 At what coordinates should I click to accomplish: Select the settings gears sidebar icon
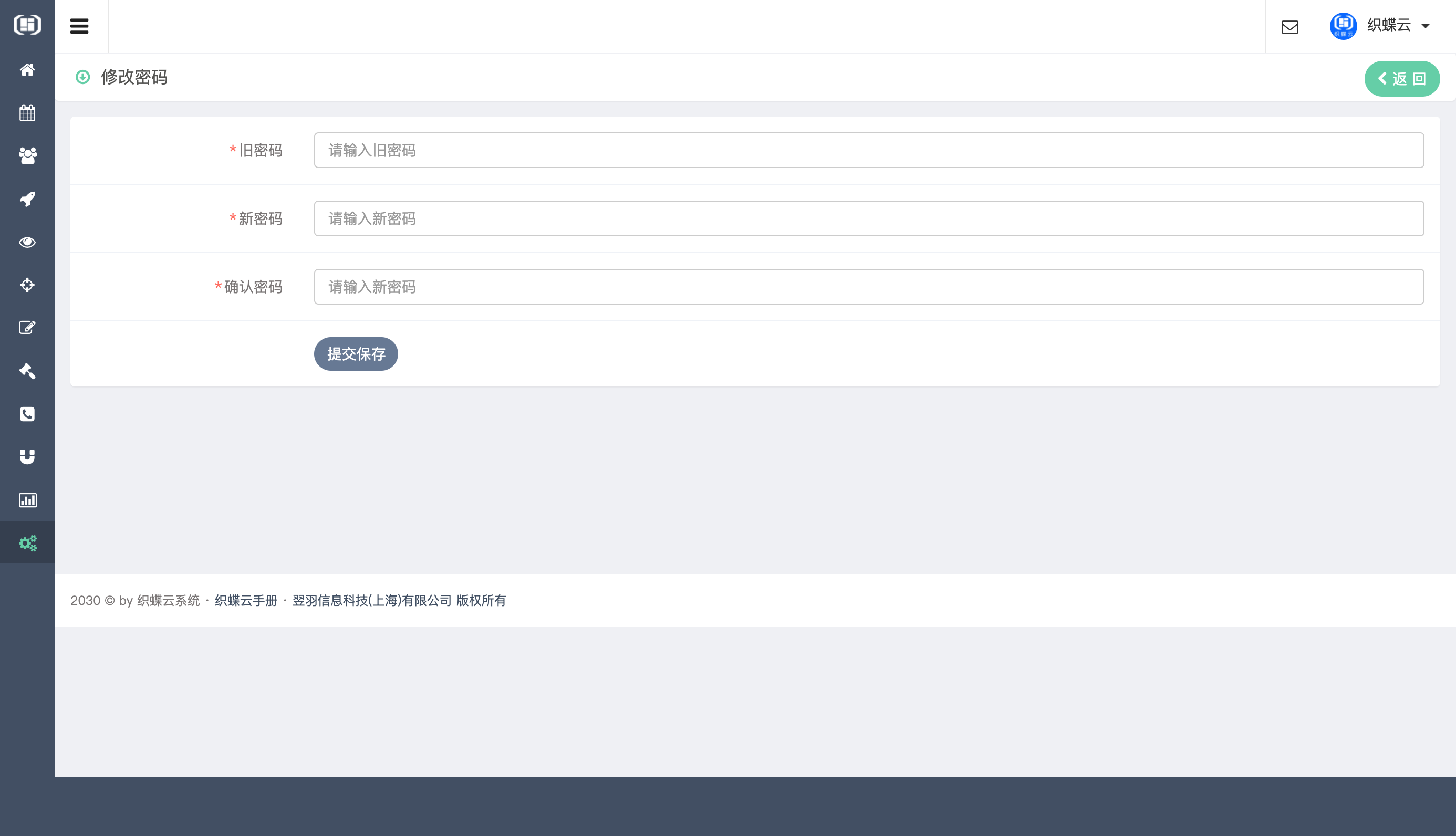27,542
